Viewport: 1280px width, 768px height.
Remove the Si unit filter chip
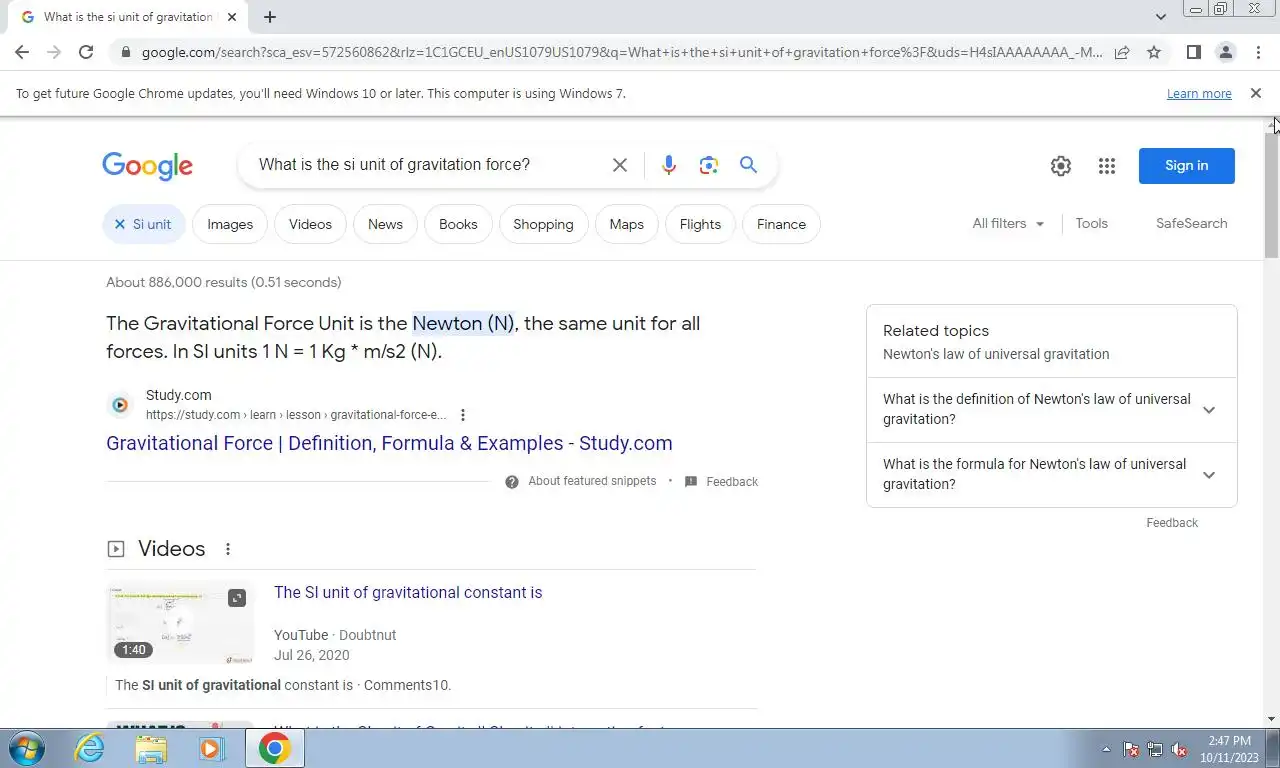click(119, 224)
